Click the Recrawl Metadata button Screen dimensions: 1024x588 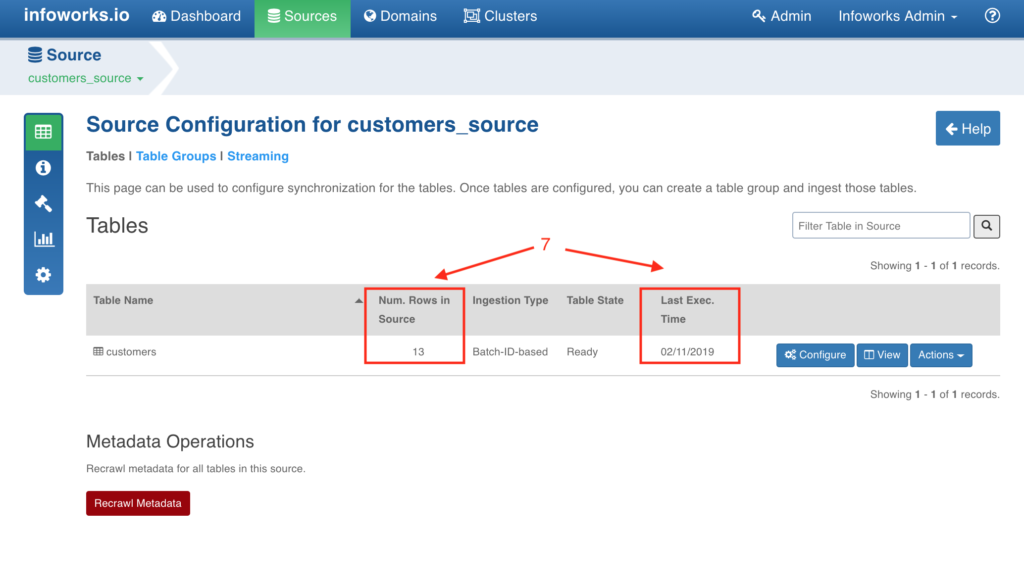(x=137, y=503)
